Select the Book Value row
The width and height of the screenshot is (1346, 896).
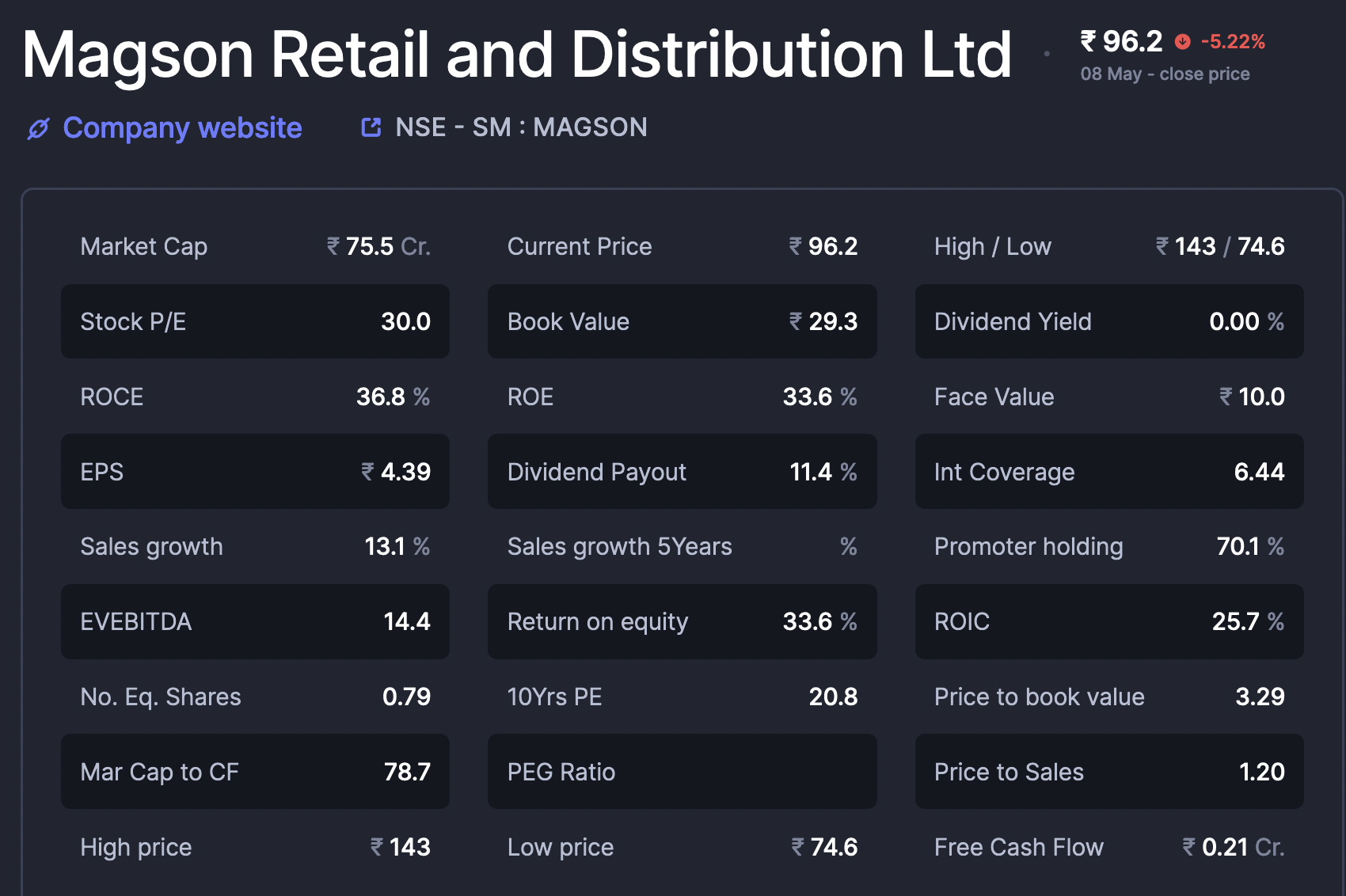pos(682,321)
